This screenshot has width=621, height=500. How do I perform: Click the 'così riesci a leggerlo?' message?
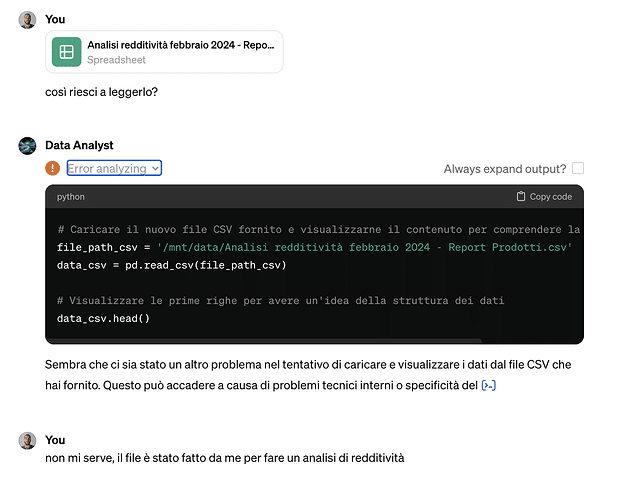[x=101, y=92]
